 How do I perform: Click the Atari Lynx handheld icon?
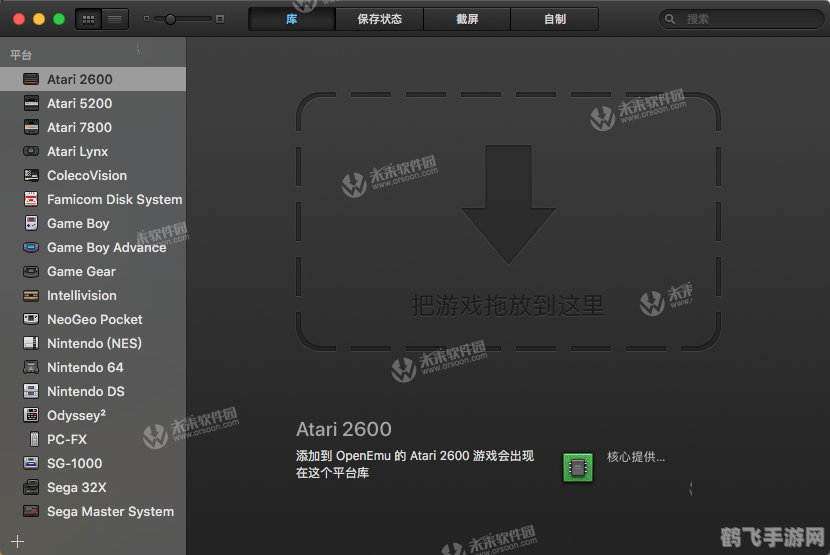(31, 151)
